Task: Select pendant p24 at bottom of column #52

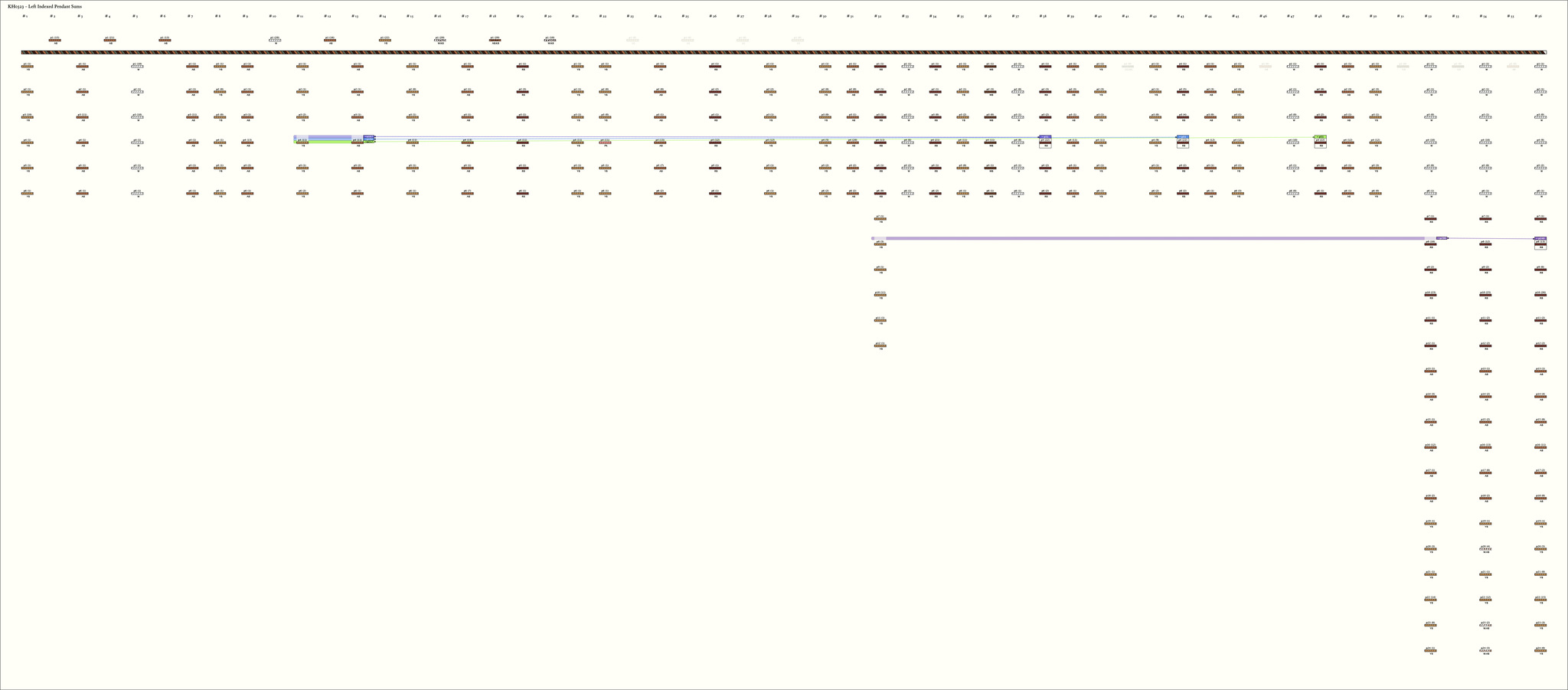Action: pos(1430,650)
